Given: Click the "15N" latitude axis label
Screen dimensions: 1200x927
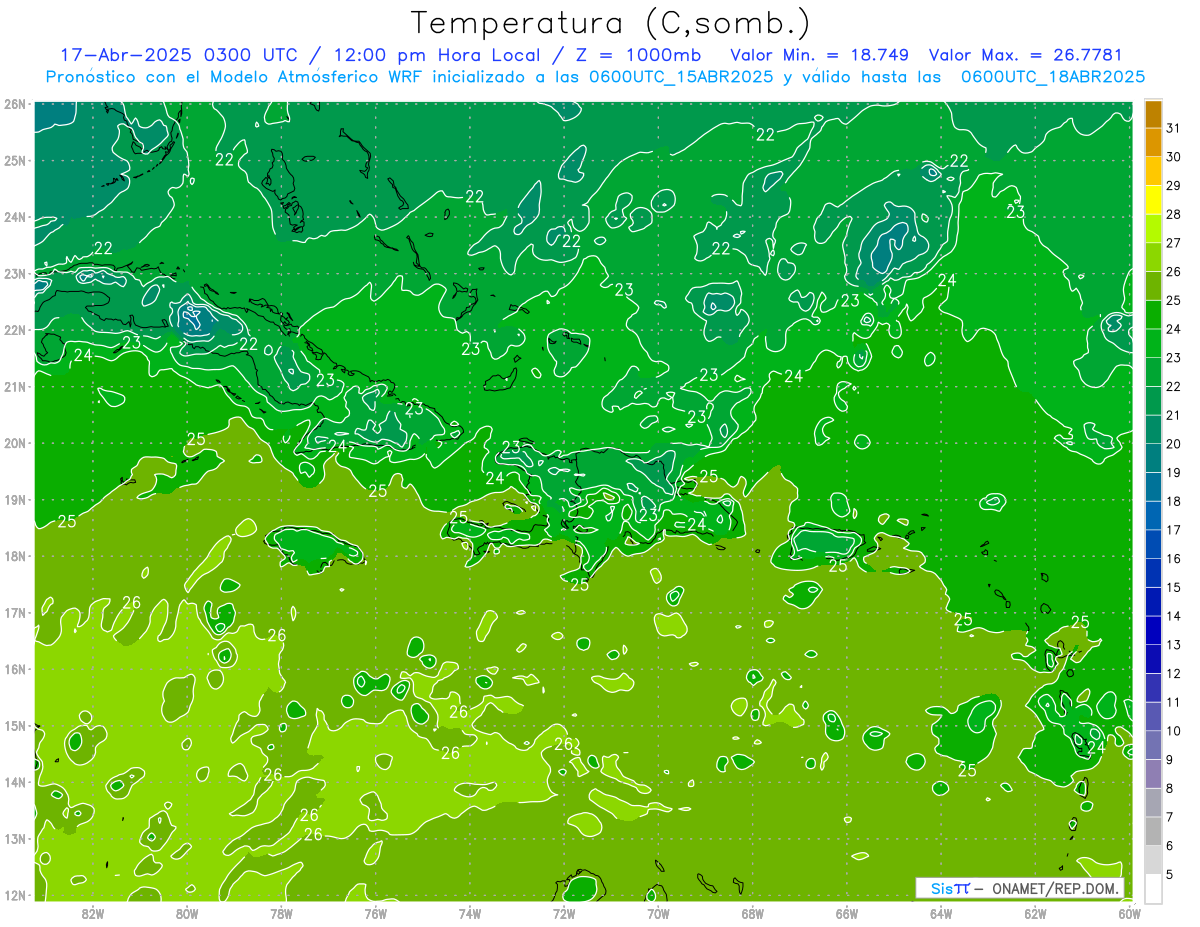Looking at the screenshot, I should click(14, 726).
